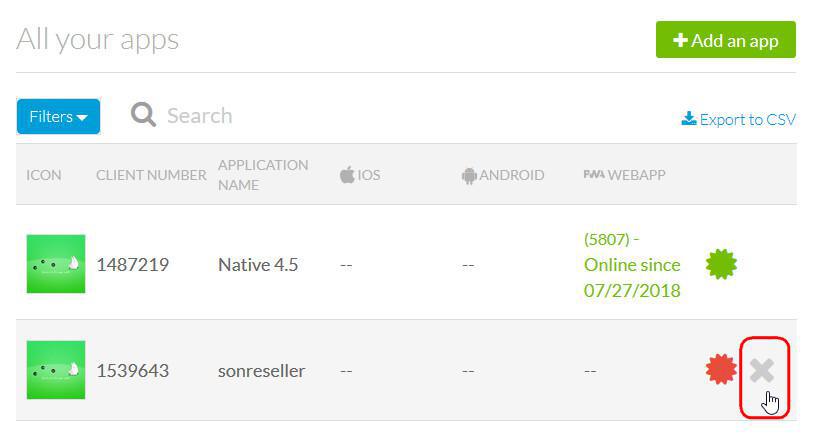Click the Export to CSV link
Screen dimensions: 814x440
point(747,119)
